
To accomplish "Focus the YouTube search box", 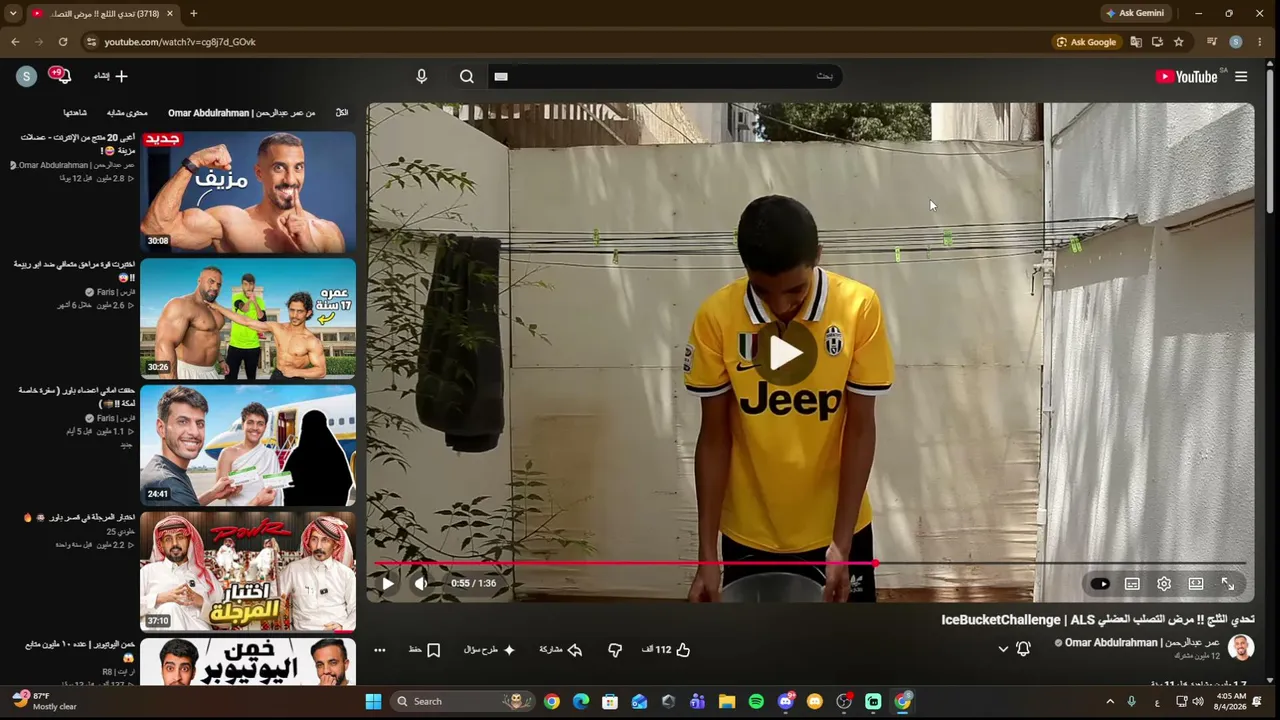I will [x=665, y=76].
